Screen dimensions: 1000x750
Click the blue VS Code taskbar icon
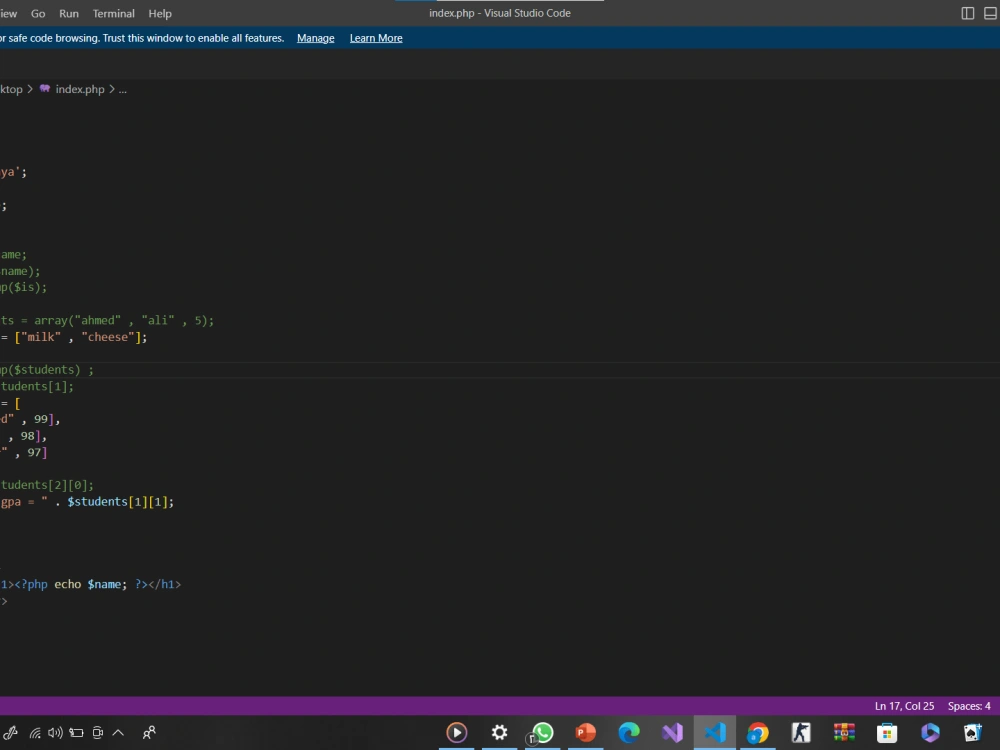pos(715,733)
